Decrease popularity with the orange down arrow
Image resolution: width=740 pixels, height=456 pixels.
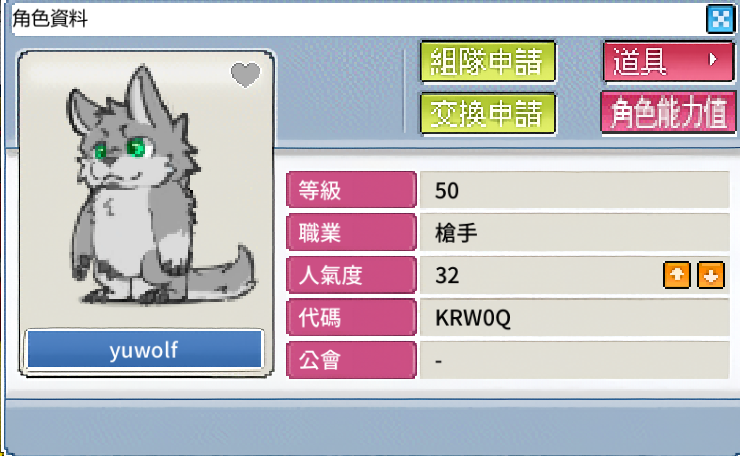click(711, 275)
